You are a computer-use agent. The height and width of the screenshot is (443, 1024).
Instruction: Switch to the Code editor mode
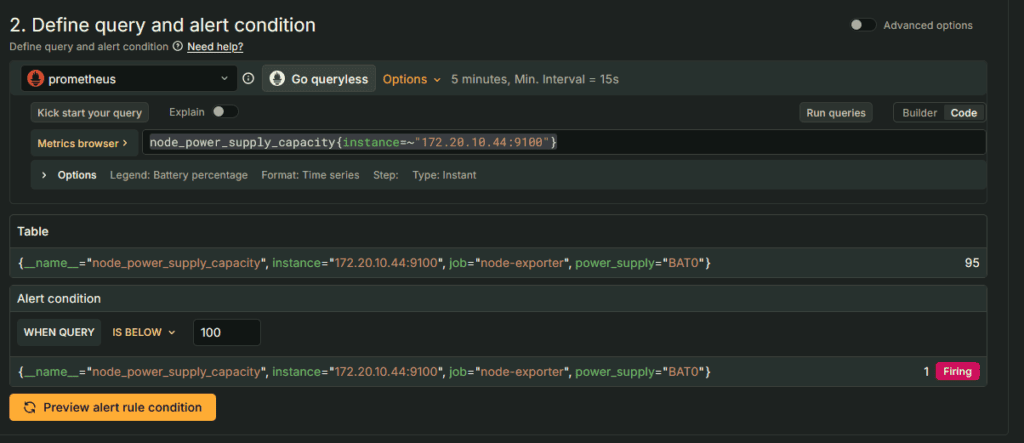pos(964,112)
